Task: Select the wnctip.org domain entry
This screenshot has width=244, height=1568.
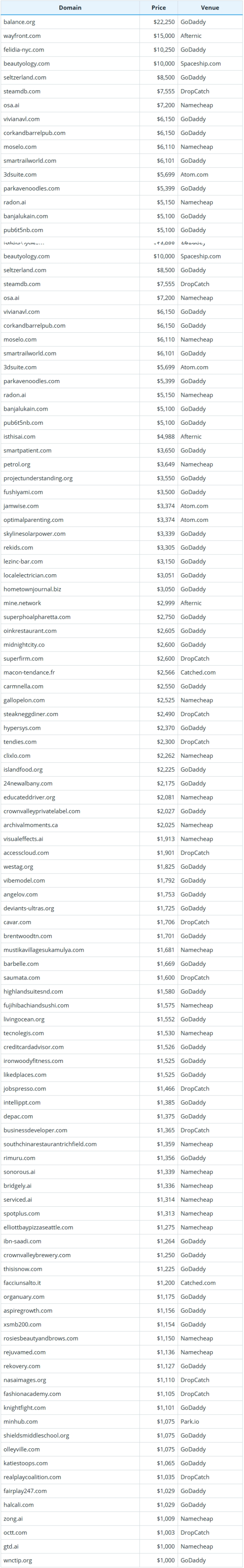Action: point(18,1560)
